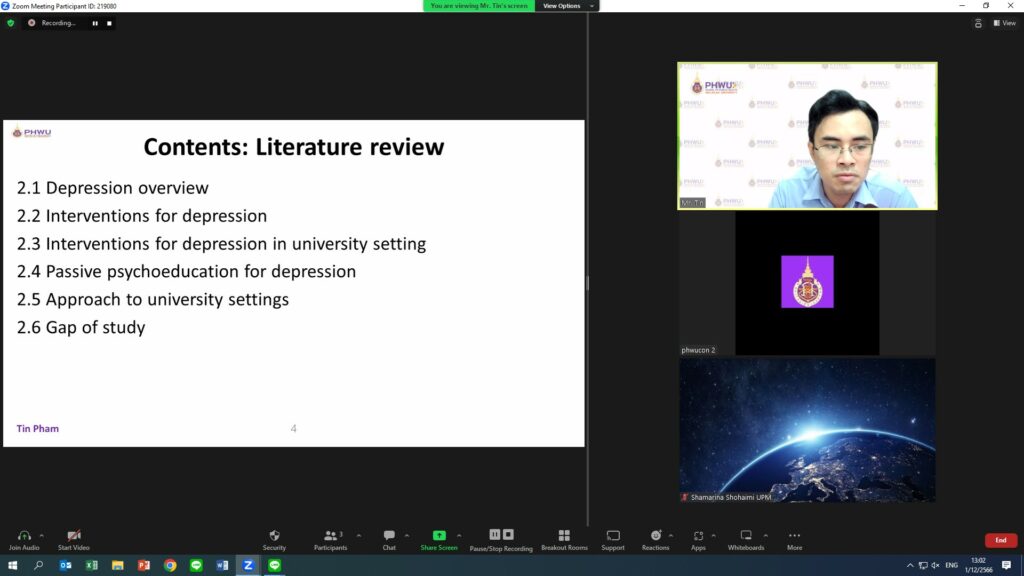Click the green screen-viewing banner
Screen dimensions: 1024x576
click(479, 6)
